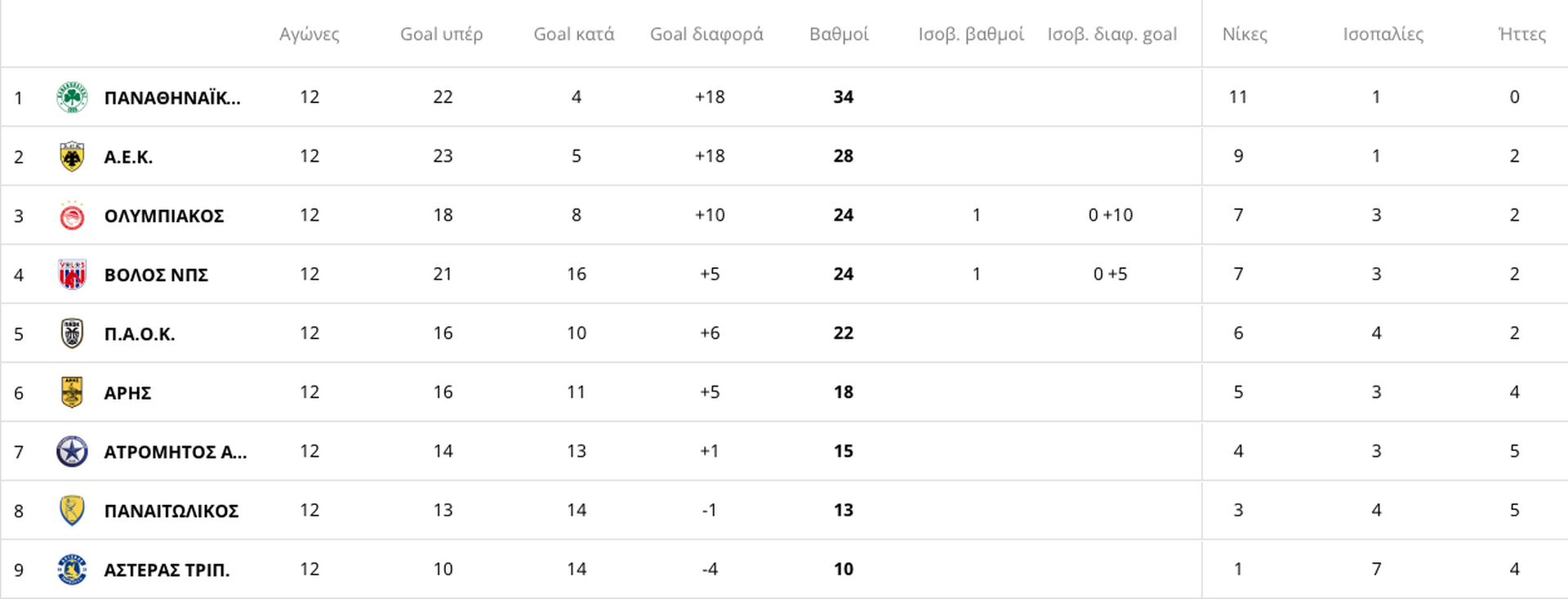Image resolution: width=1568 pixels, height=599 pixels.
Task: Click the Atromitos blue star logo
Action: (72, 451)
